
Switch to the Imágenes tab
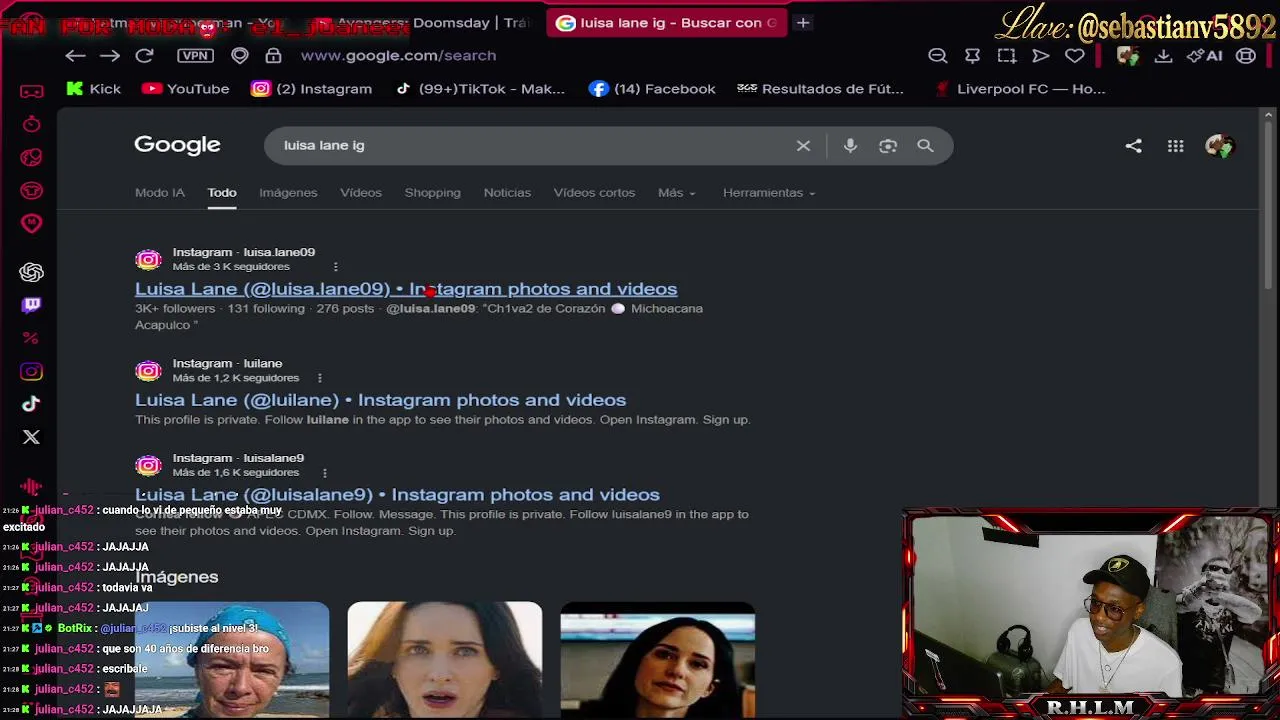[288, 193]
